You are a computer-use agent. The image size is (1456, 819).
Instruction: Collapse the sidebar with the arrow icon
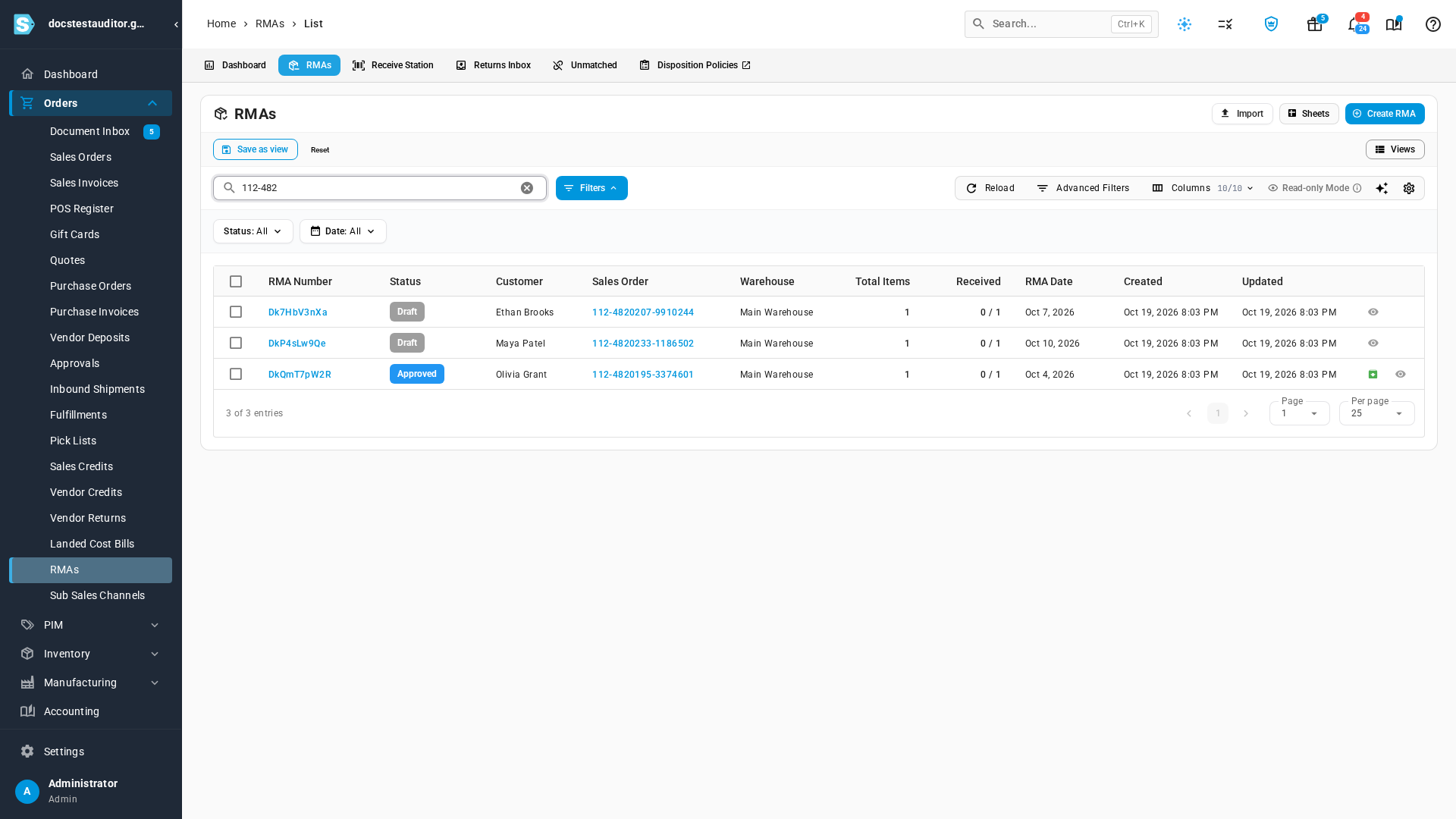176,24
